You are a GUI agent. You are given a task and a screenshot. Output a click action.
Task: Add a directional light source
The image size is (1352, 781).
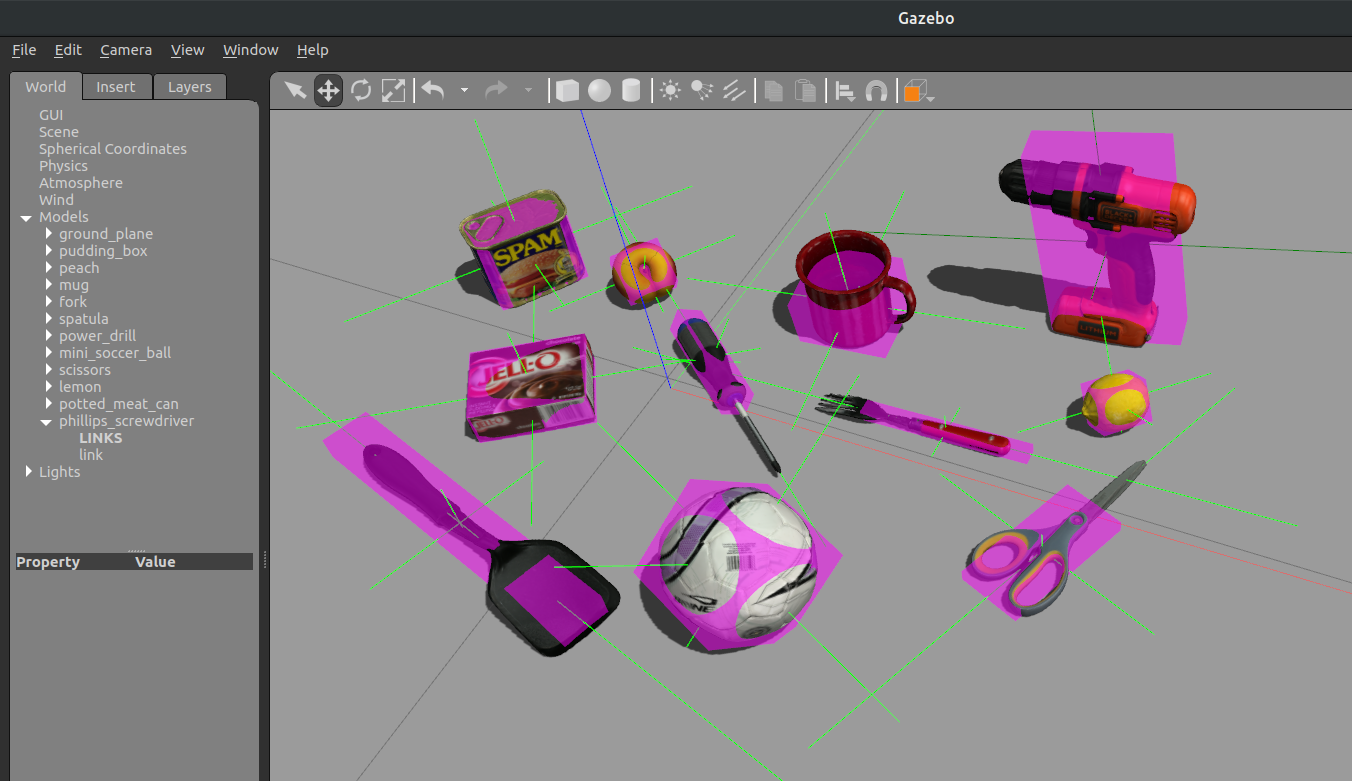tap(734, 91)
